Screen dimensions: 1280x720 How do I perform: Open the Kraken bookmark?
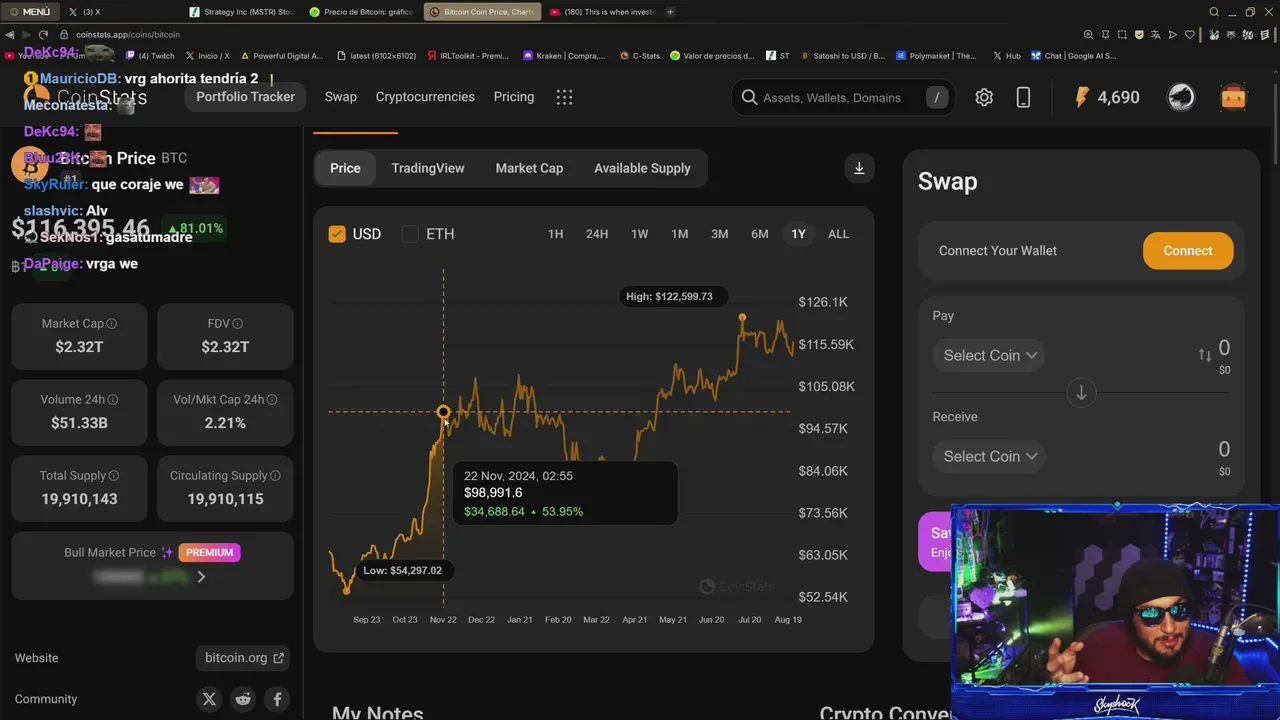click(564, 56)
